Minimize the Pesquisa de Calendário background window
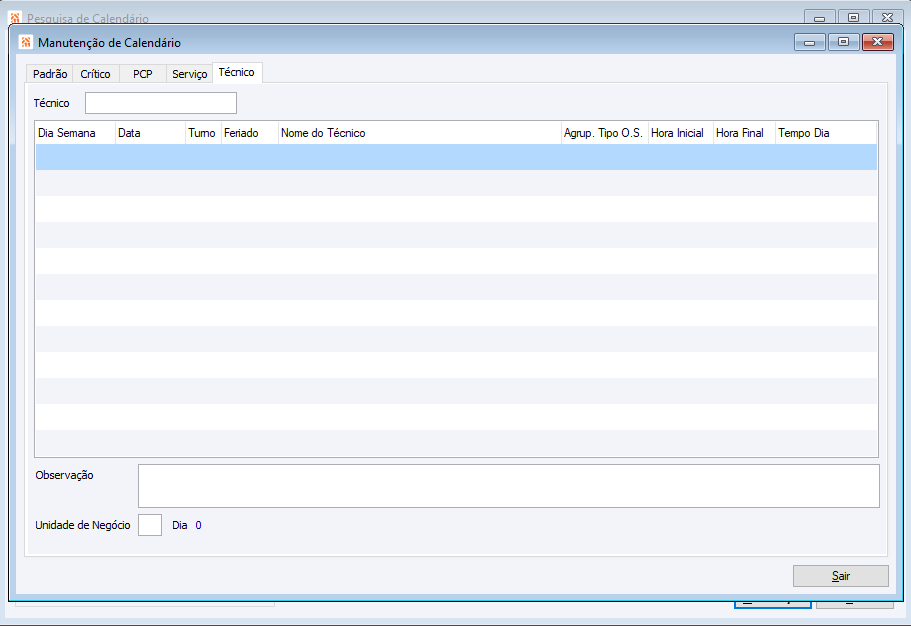This screenshot has height=626, width=911. pos(819,17)
